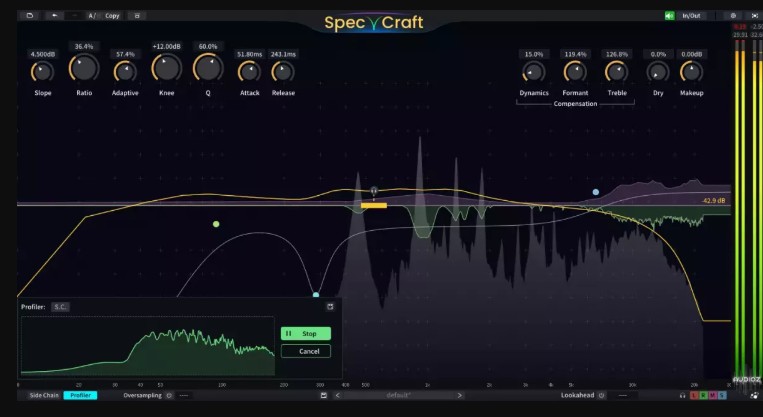Click the Release knob

[x=283, y=72]
